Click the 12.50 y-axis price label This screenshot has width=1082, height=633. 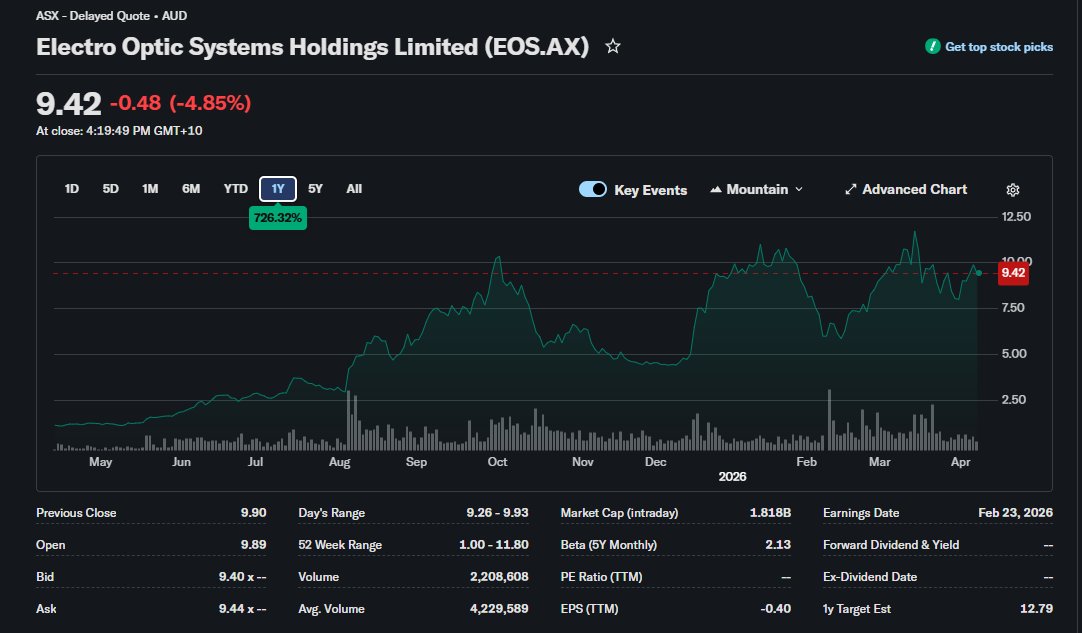[x=1016, y=217]
